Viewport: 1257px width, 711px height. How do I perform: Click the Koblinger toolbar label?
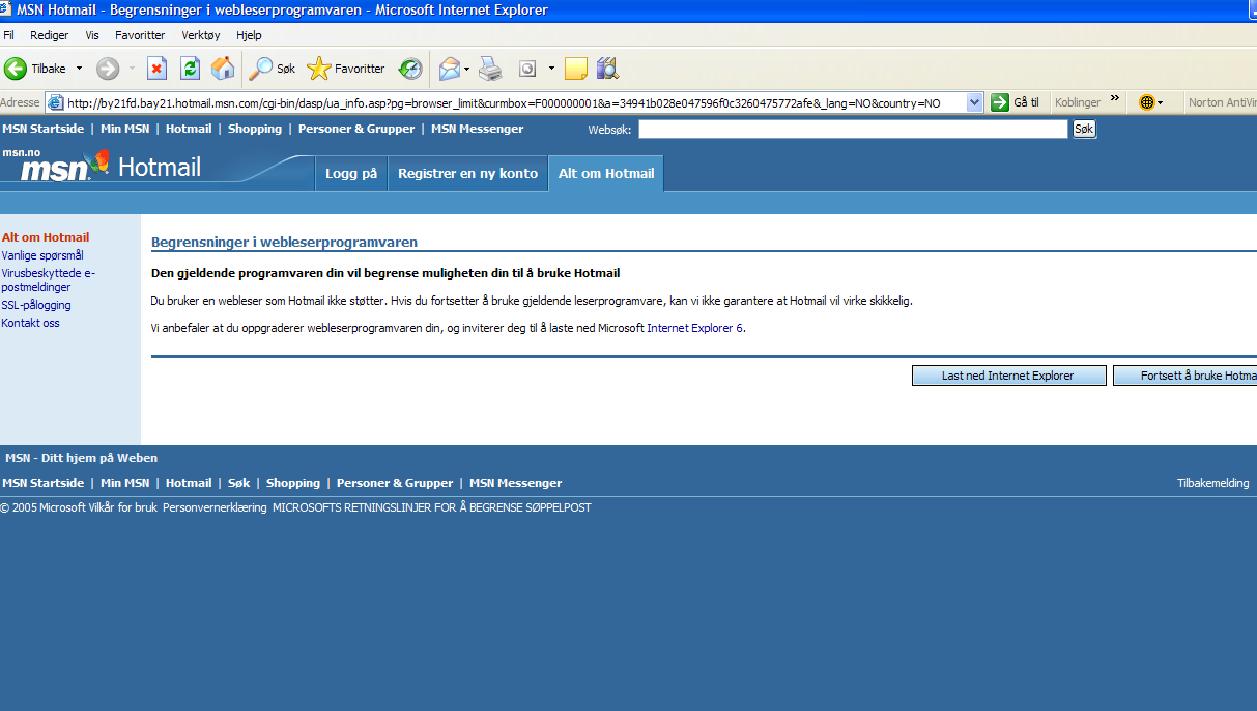pos(1078,102)
